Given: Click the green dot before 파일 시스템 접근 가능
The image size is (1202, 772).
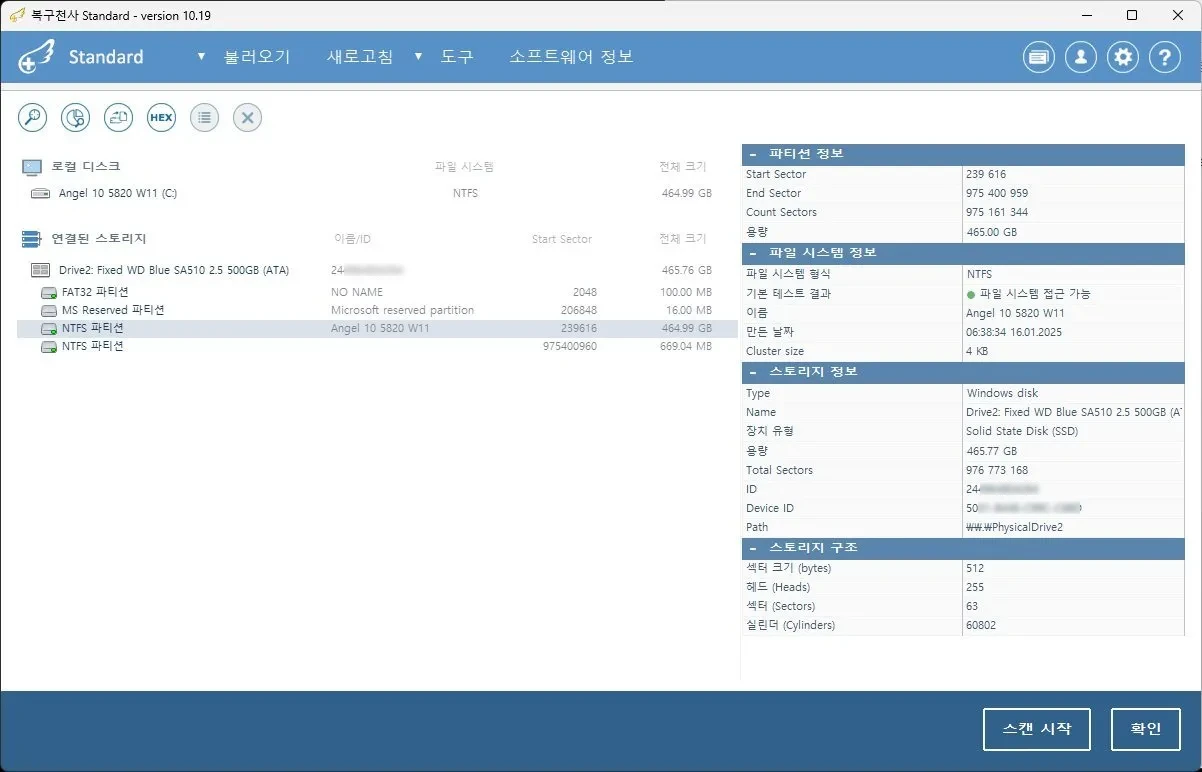Looking at the screenshot, I should click(971, 294).
